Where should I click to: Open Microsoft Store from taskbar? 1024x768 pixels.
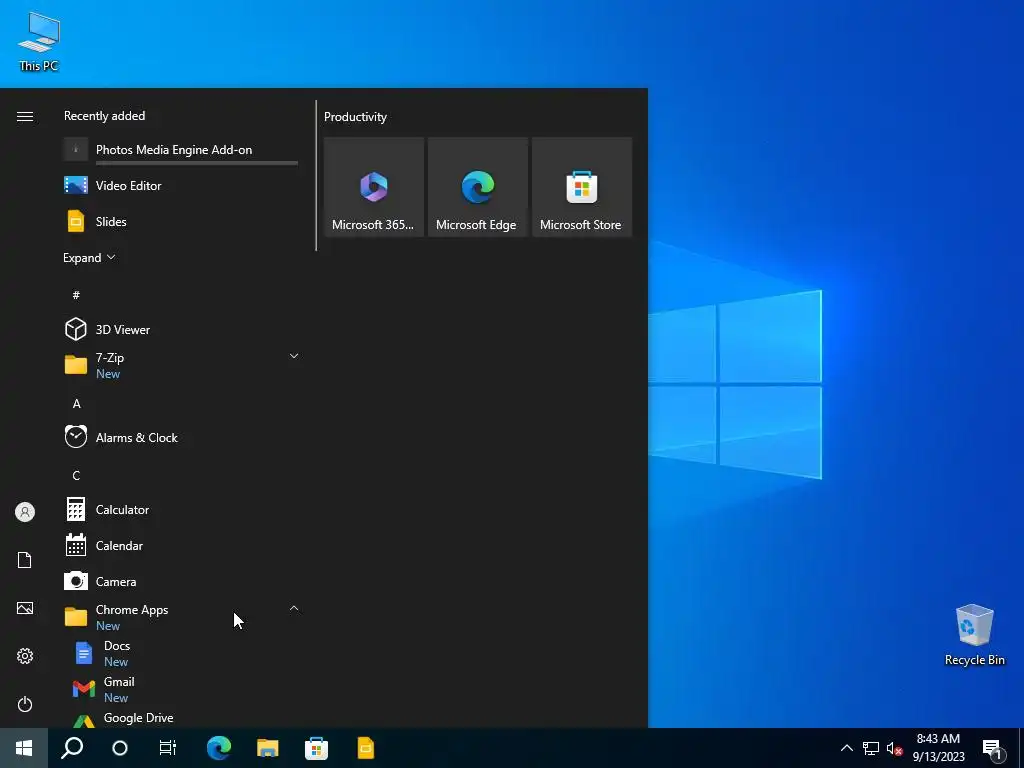point(317,748)
